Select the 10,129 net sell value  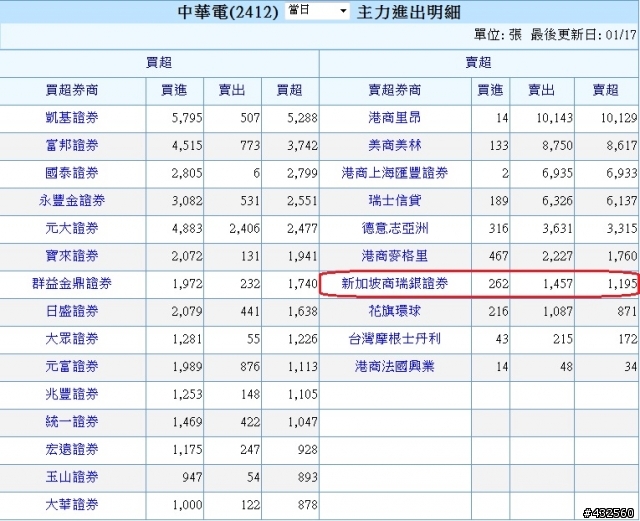619,118
